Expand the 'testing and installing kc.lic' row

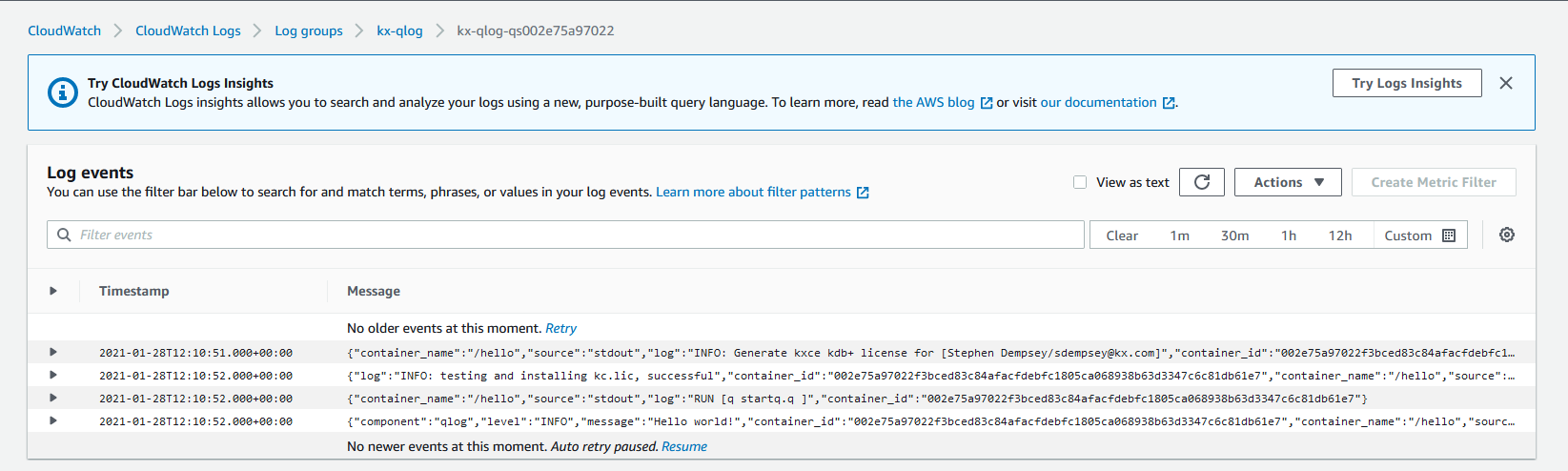pos(53,376)
